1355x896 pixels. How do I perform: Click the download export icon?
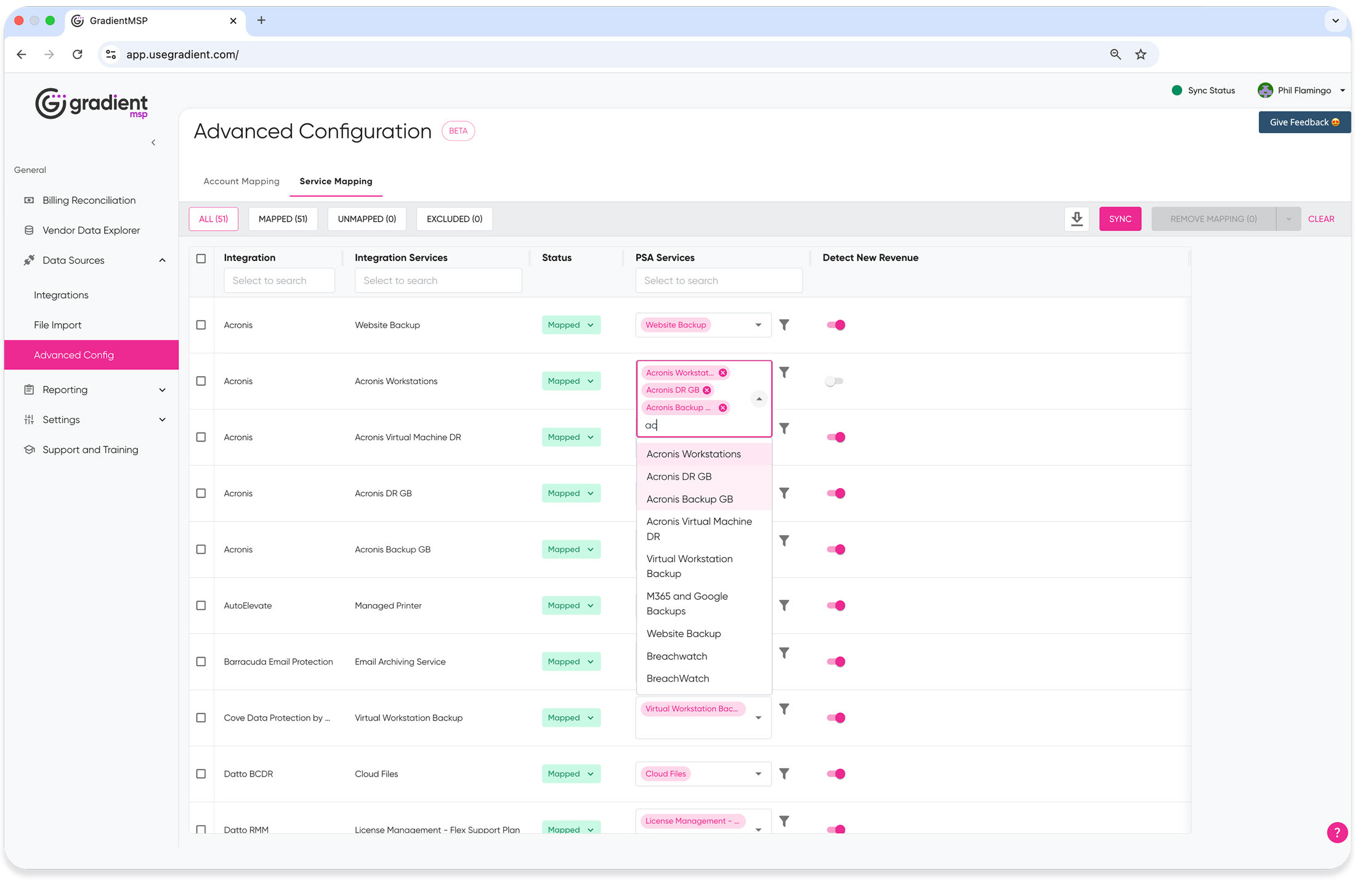tap(1076, 219)
